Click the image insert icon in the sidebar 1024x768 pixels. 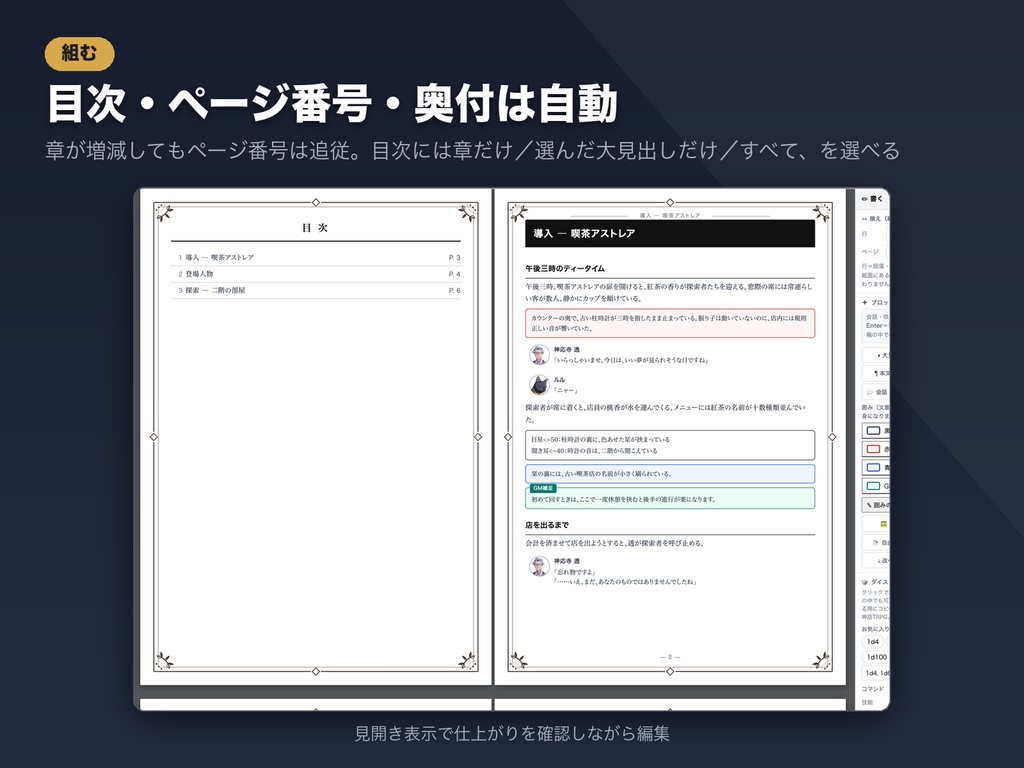click(x=883, y=524)
